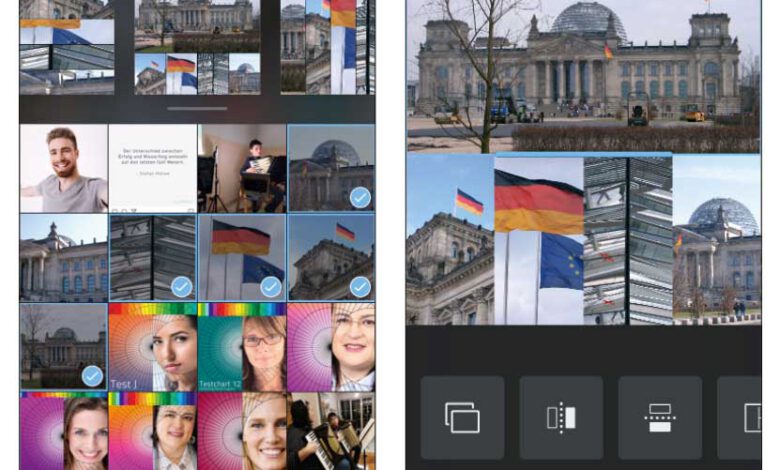This screenshot has width=780, height=470.
Task: Select the bottom-row orange background portrait
Action: 153,431
